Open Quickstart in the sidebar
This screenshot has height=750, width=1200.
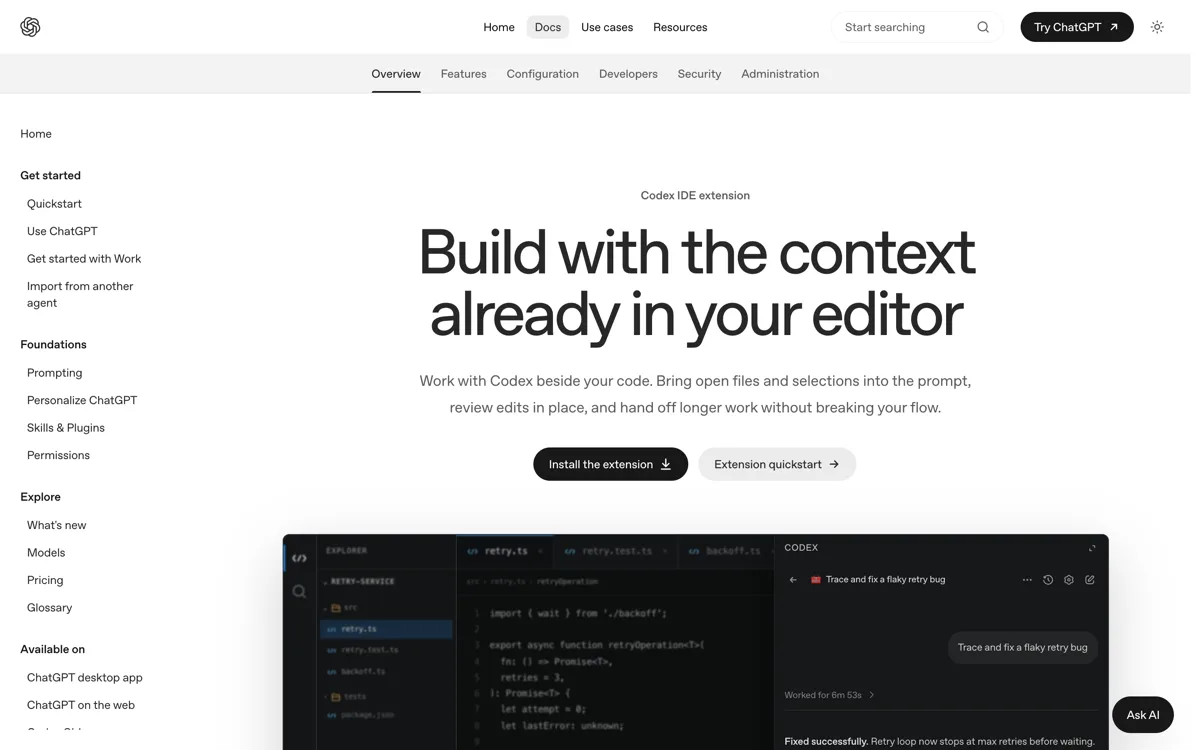(54, 204)
